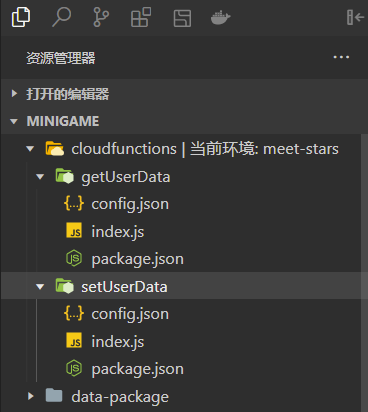
Task: Open the Search magnifier icon
Action: pos(62,17)
